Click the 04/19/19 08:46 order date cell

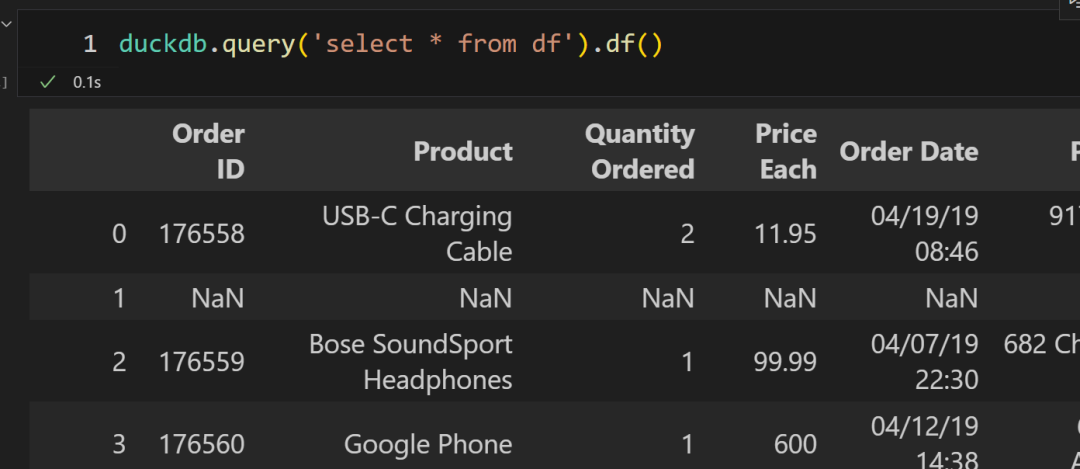click(924, 233)
